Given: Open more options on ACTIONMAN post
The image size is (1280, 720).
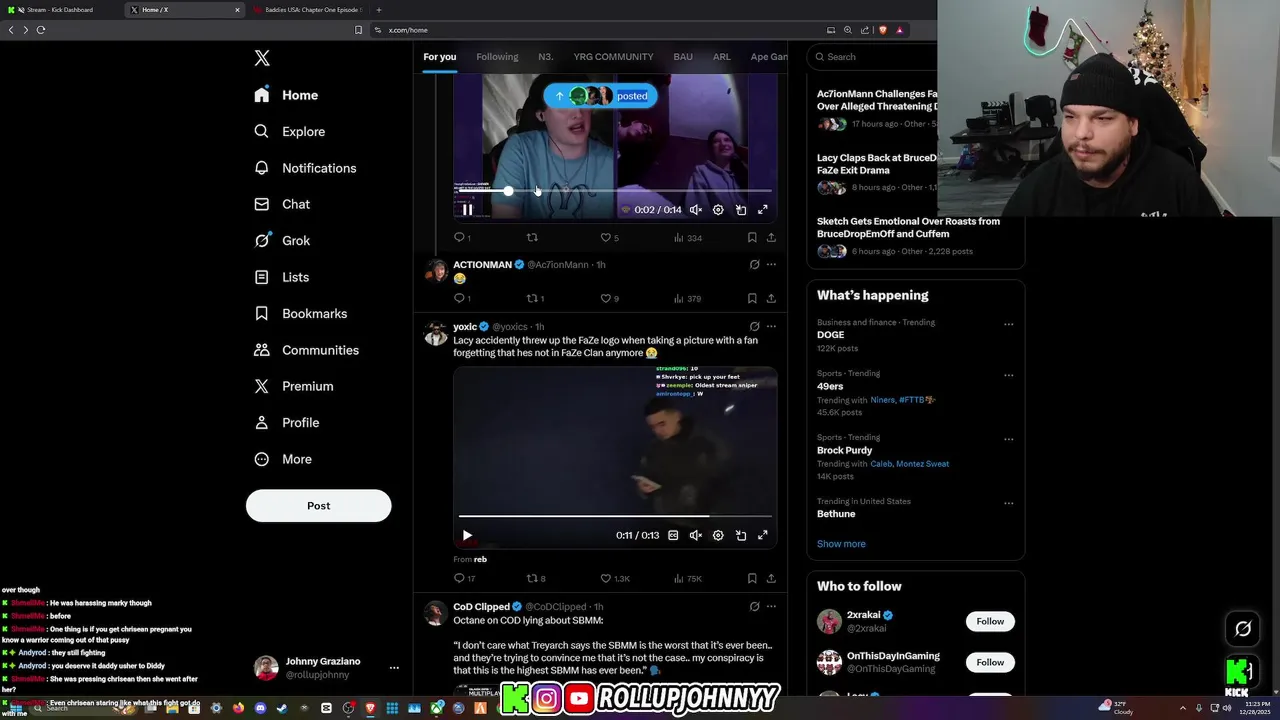Looking at the screenshot, I should (771, 265).
